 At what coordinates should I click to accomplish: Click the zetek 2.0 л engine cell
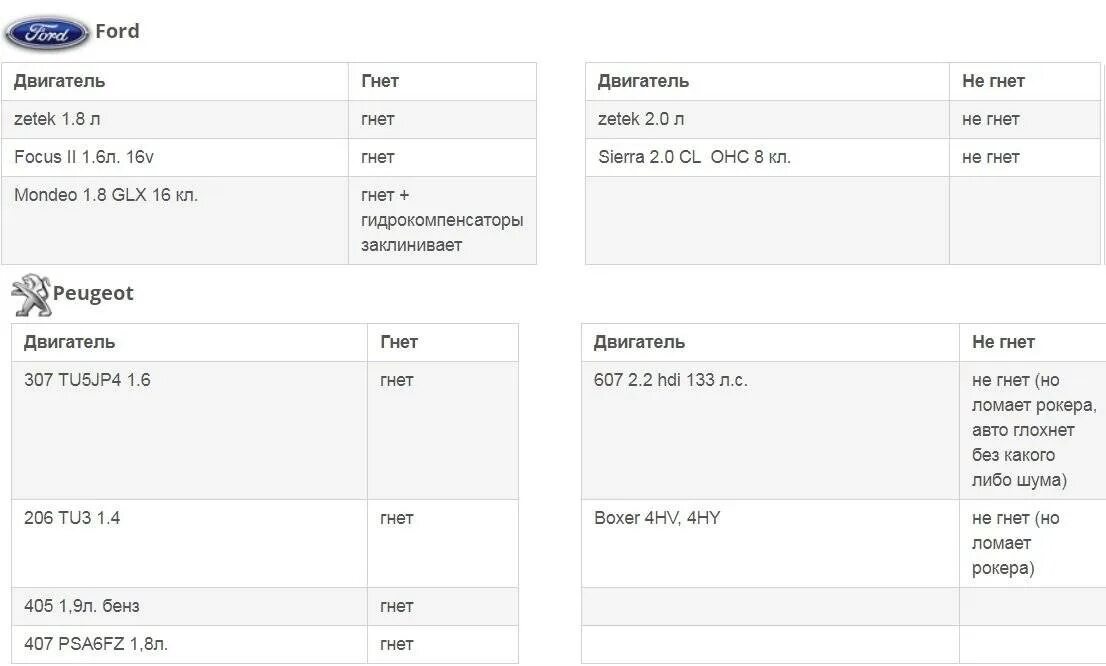coord(767,119)
